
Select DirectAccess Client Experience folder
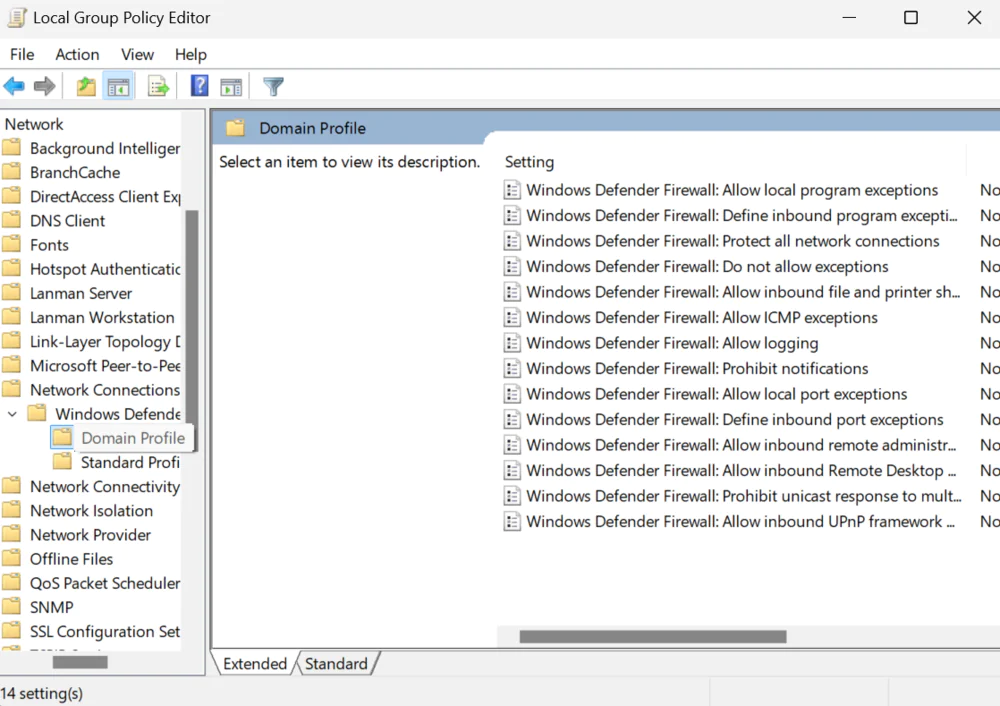105,196
